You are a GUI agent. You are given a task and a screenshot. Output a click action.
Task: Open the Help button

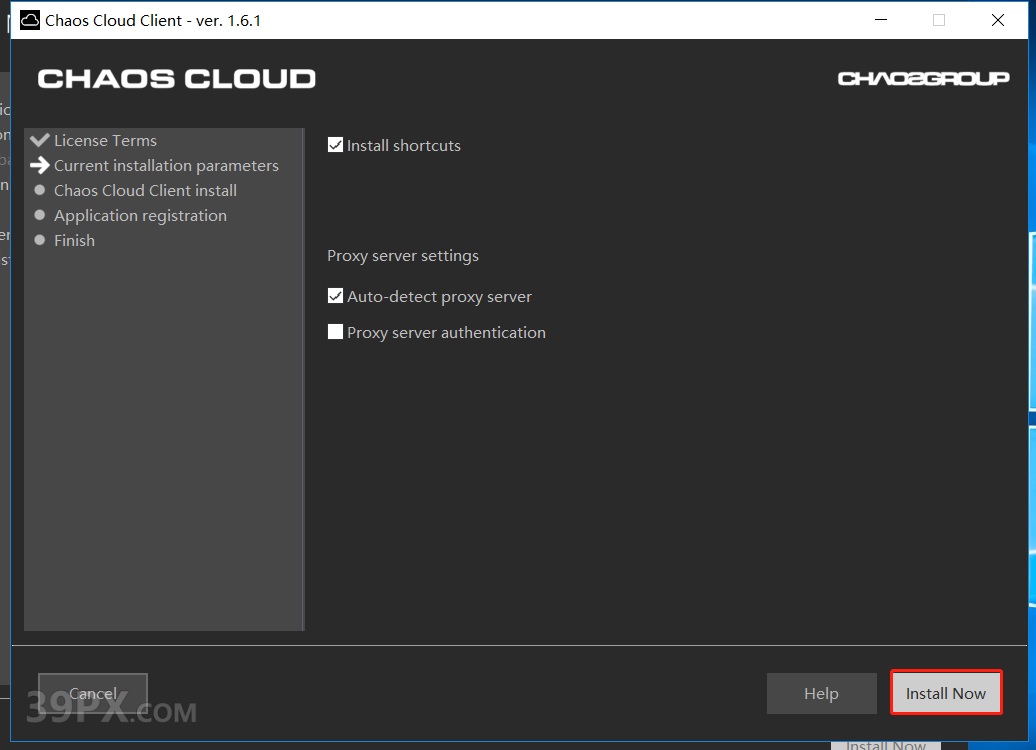(821, 693)
